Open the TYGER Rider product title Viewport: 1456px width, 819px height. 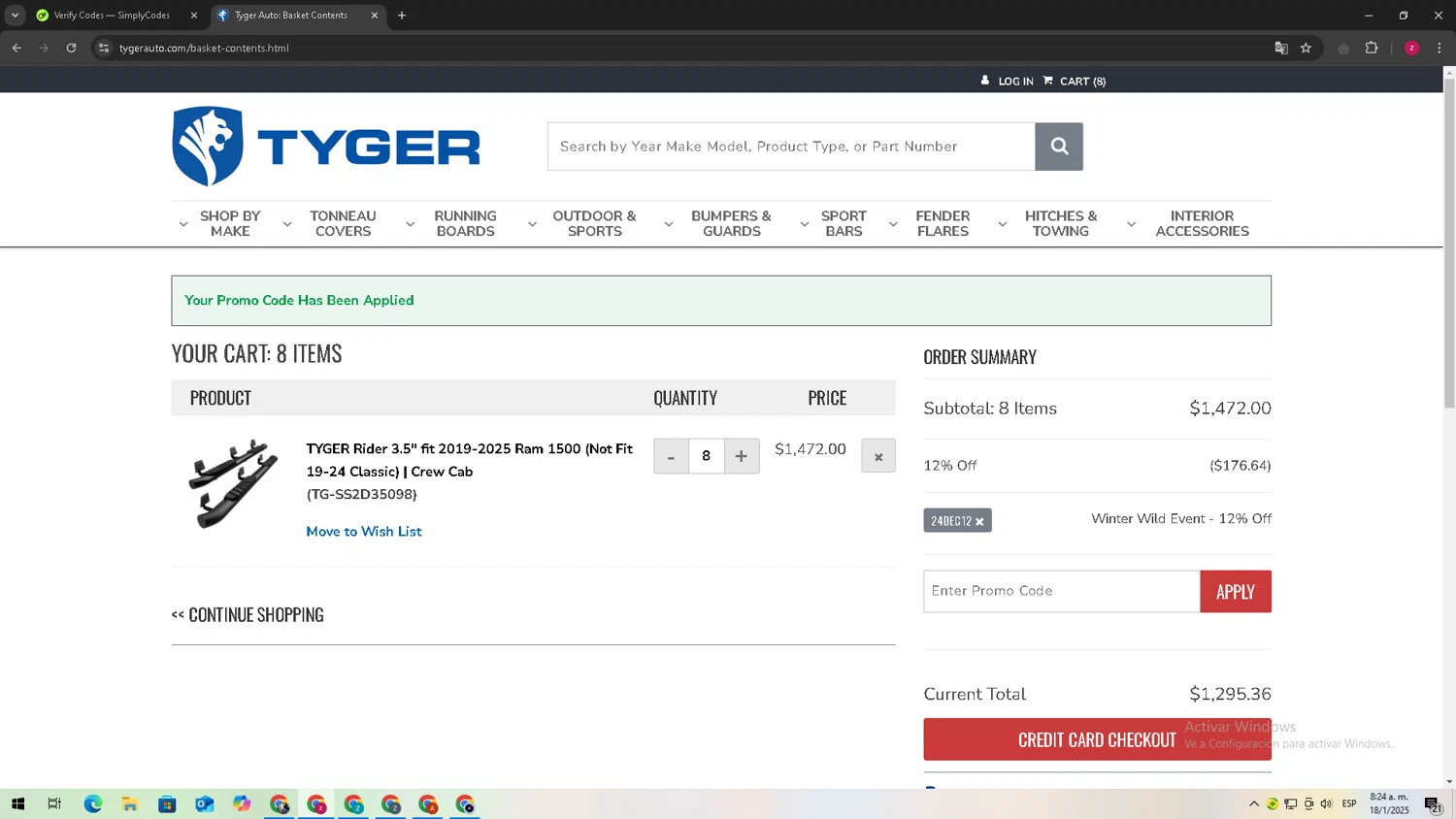(470, 460)
